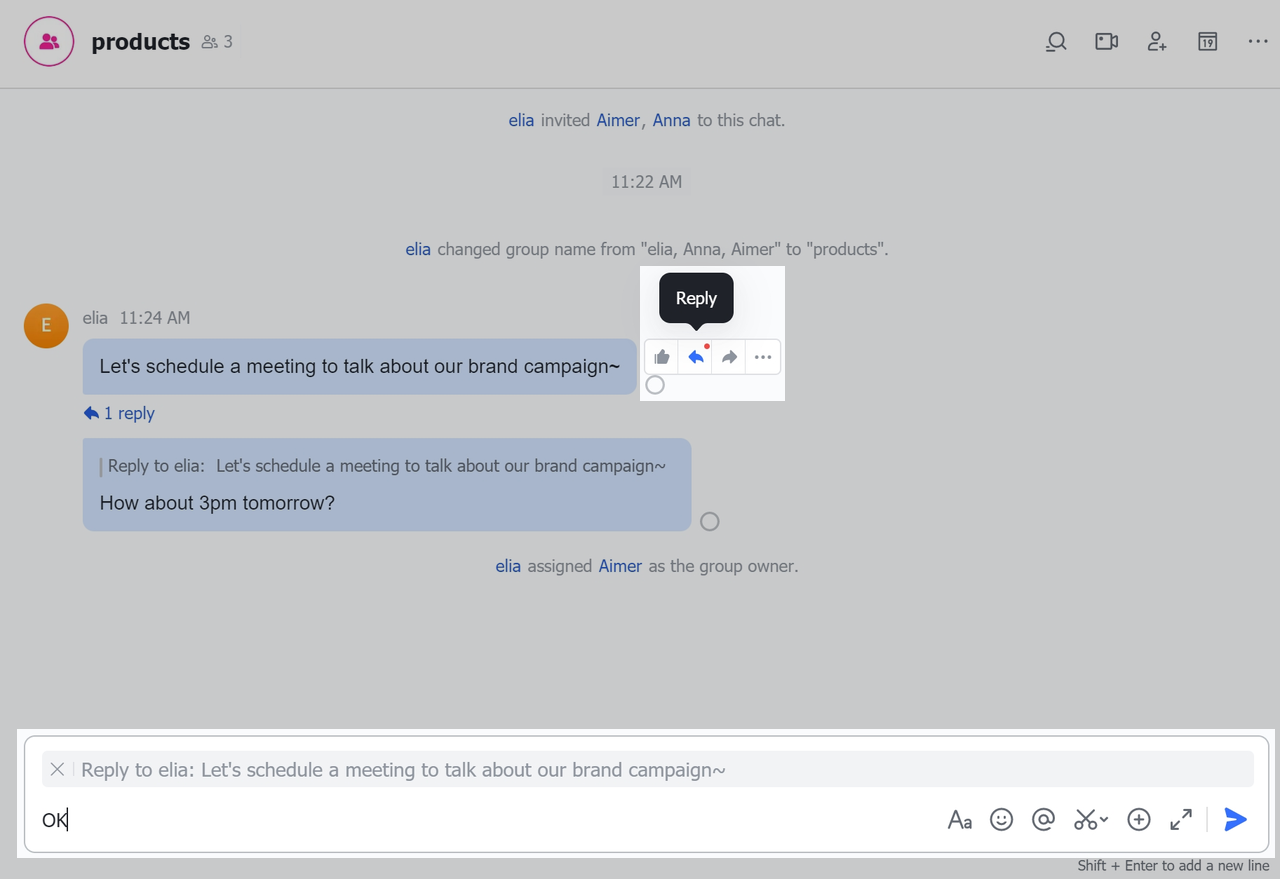Open the "1 reply" thread link
This screenshot has height=879, width=1280.
120,413
